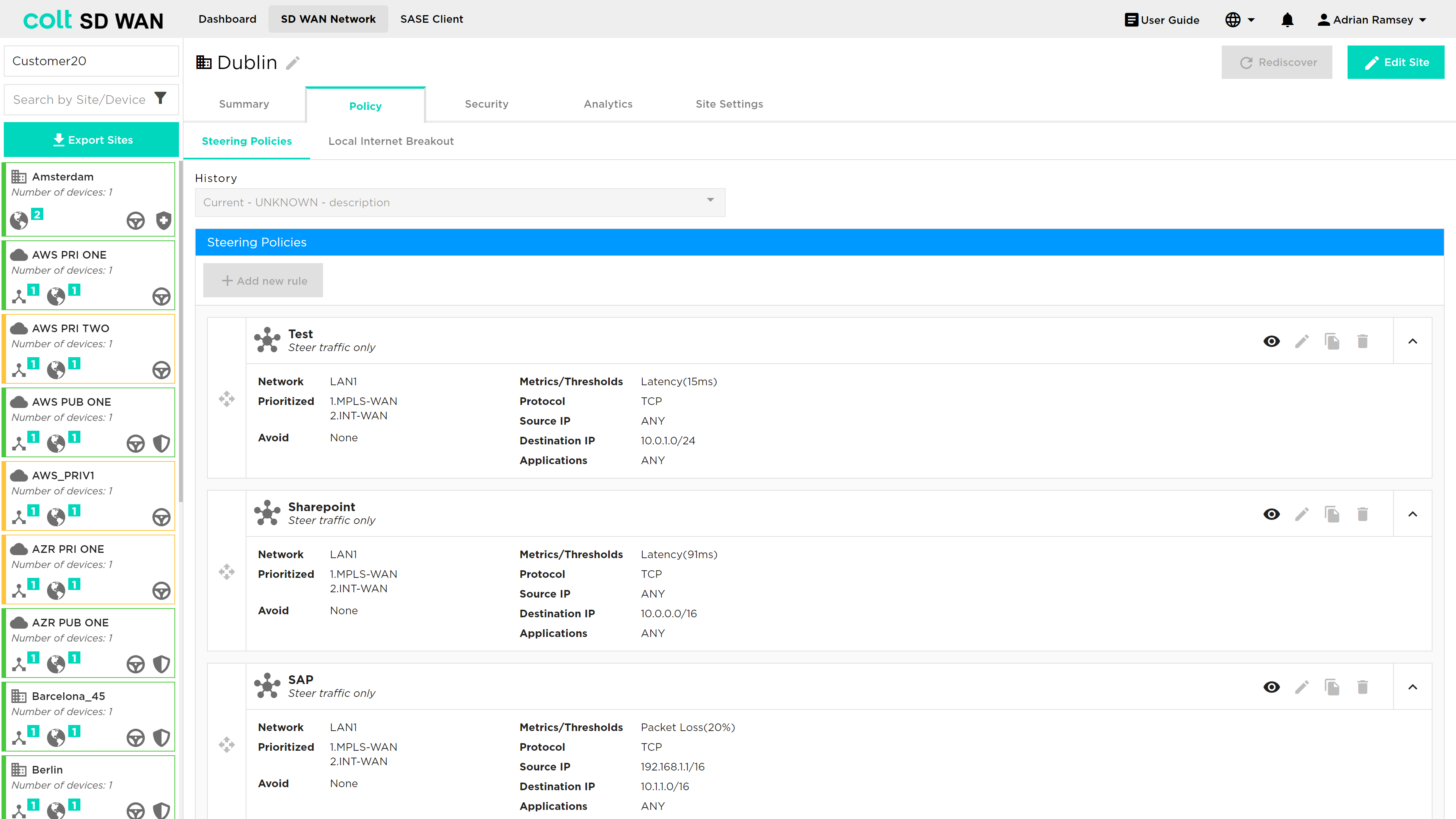Copy the SAP steering rule
1456x819 pixels.
(x=1332, y=687)
